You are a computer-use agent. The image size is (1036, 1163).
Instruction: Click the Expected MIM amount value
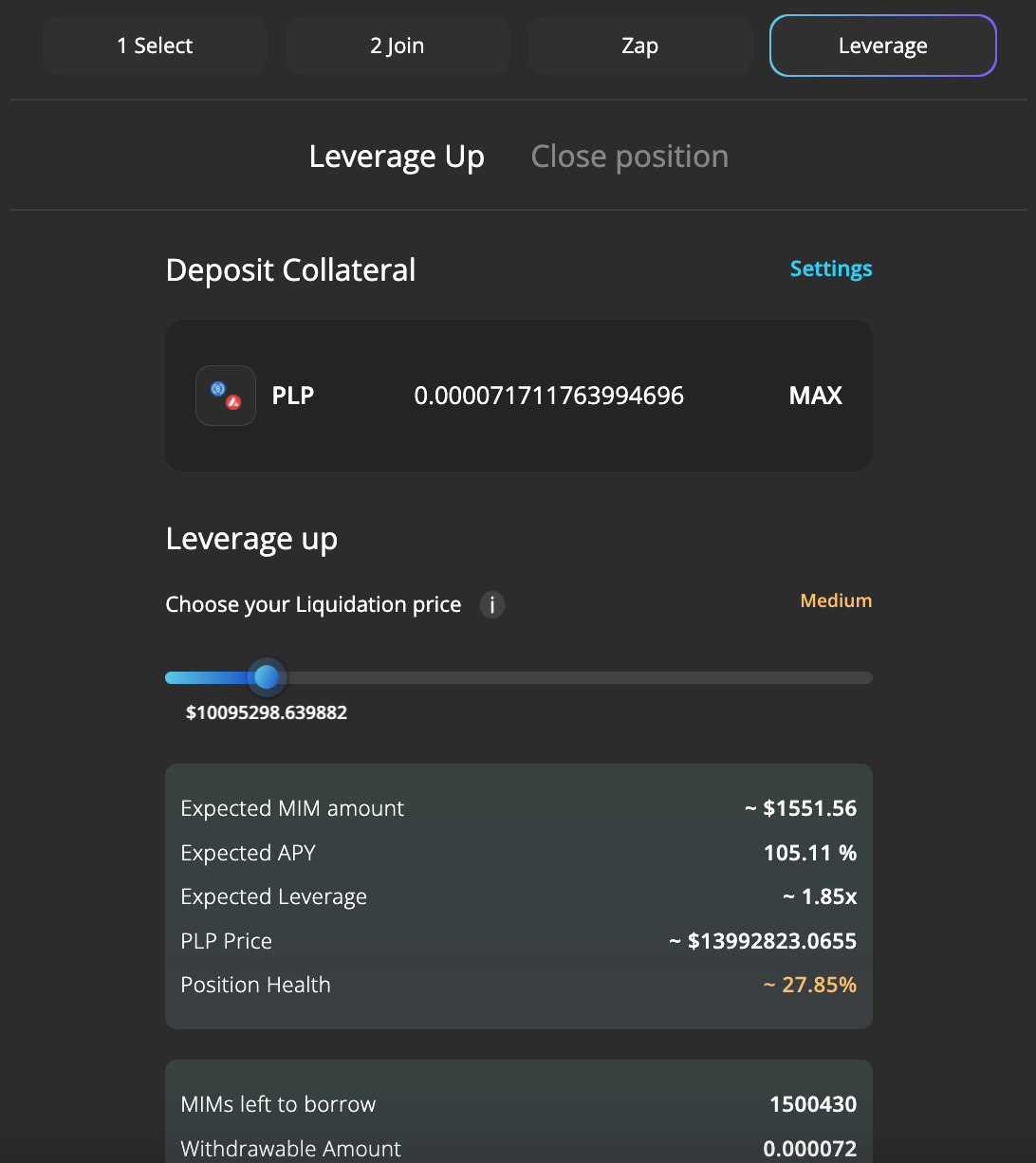click(801, 808)
